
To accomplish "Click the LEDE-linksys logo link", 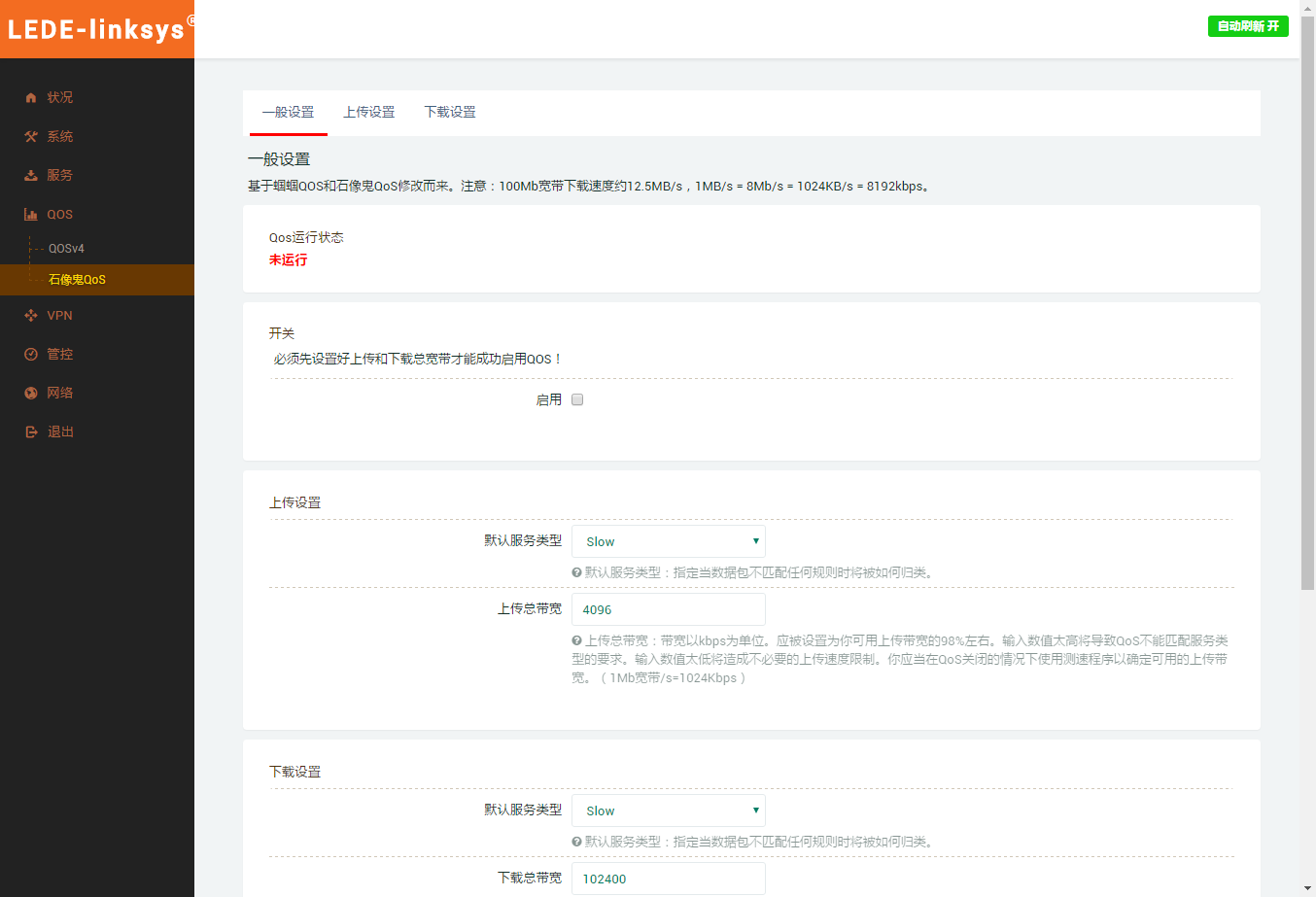I will pos(96,29).
